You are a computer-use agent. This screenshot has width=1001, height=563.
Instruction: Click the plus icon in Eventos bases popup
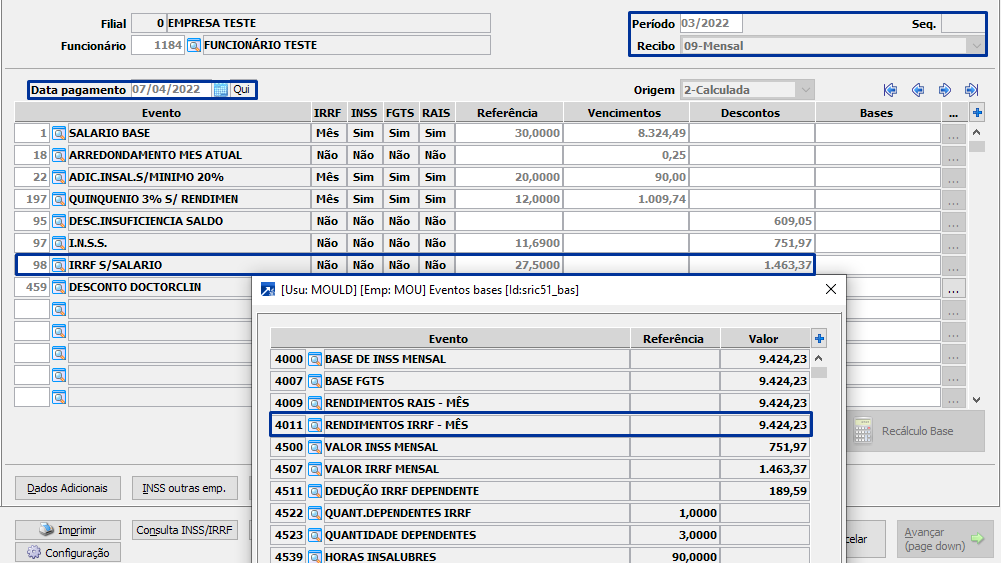[819, 339]
